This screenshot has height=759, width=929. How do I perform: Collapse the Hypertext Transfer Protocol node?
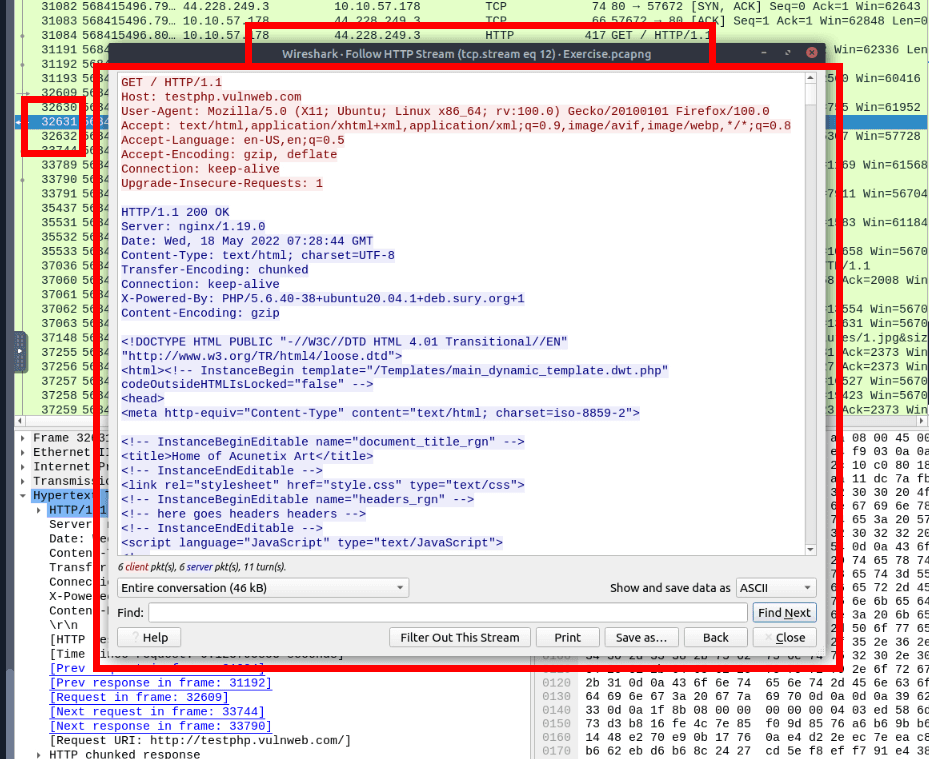click(x=23, y=495)
